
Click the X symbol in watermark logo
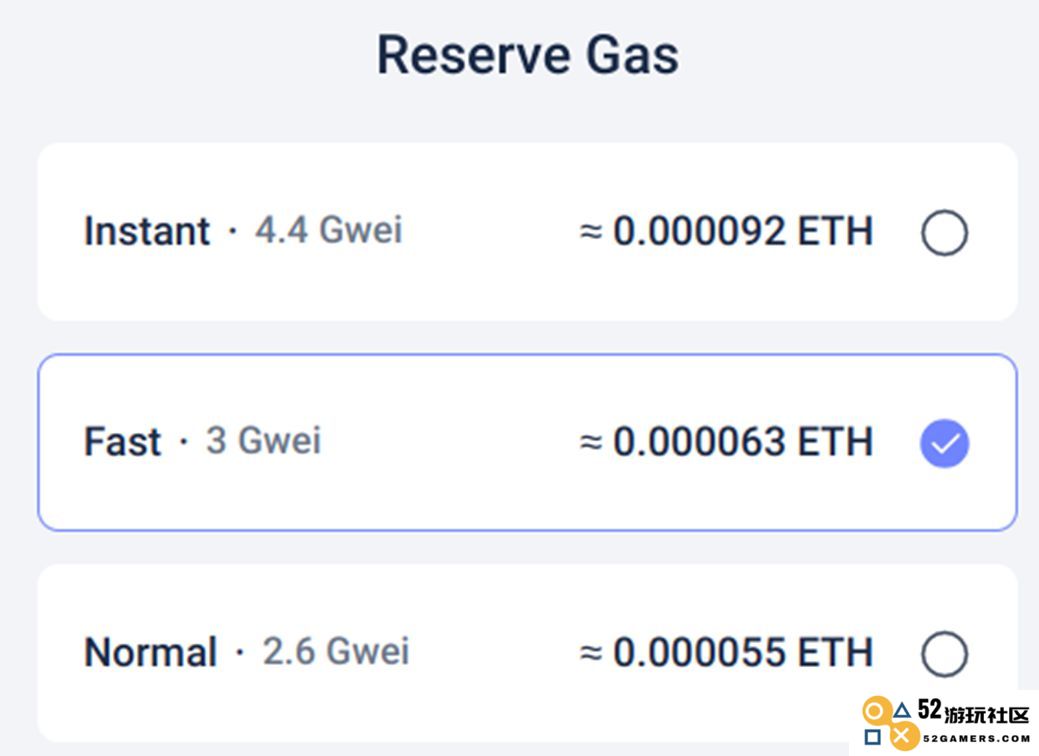pos(901,735)
